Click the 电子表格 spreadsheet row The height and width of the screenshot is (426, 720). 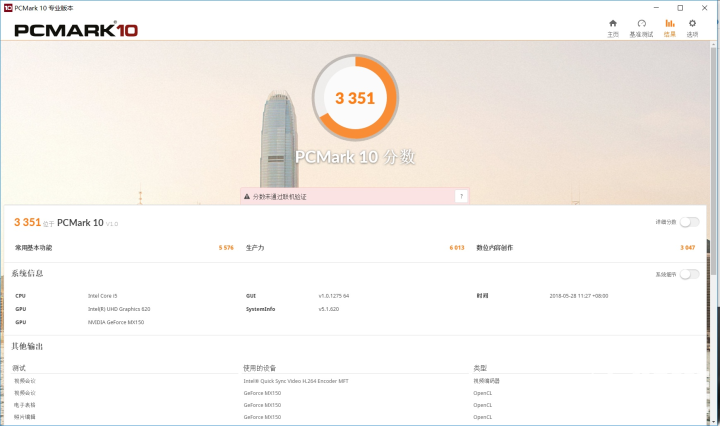point(25,405)
